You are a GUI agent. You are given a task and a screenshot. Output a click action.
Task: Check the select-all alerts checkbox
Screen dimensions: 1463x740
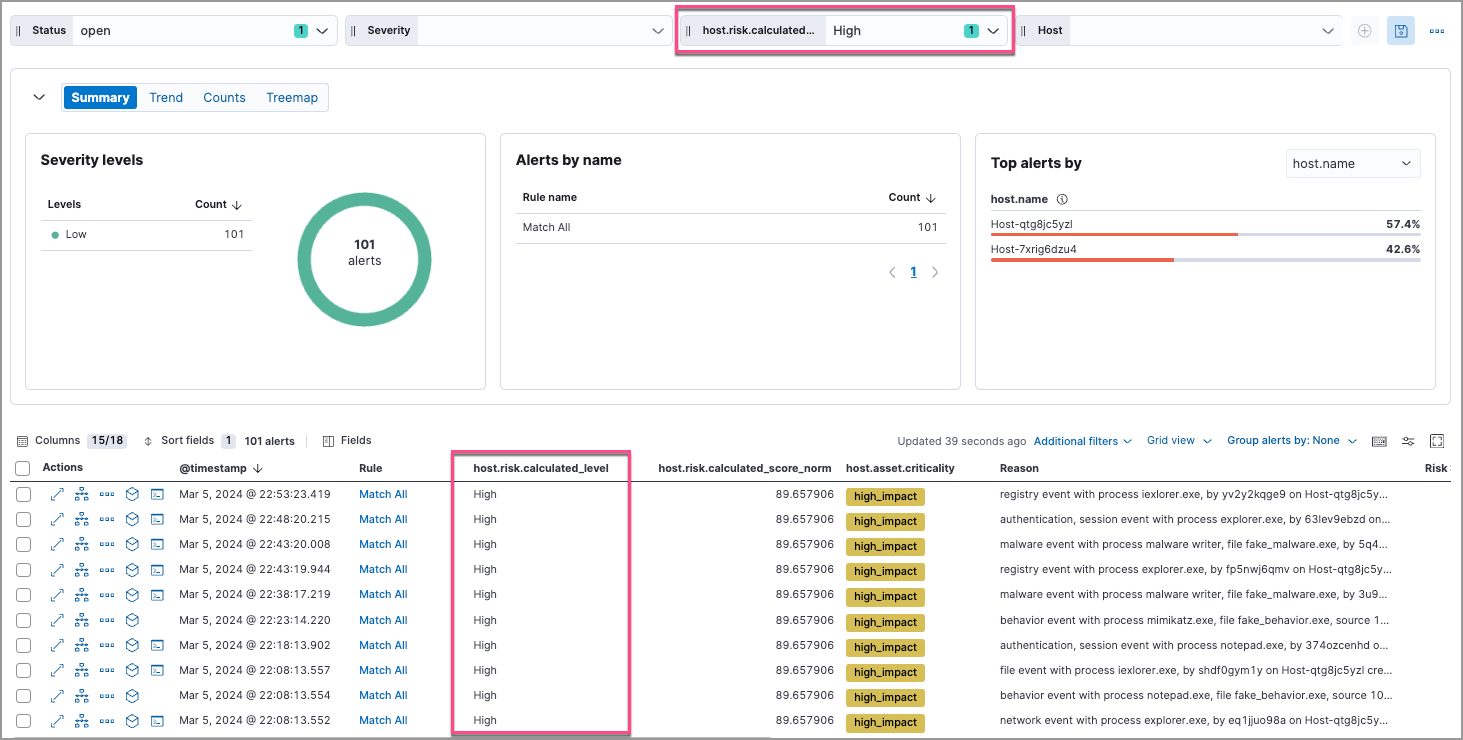coord(23,467)
